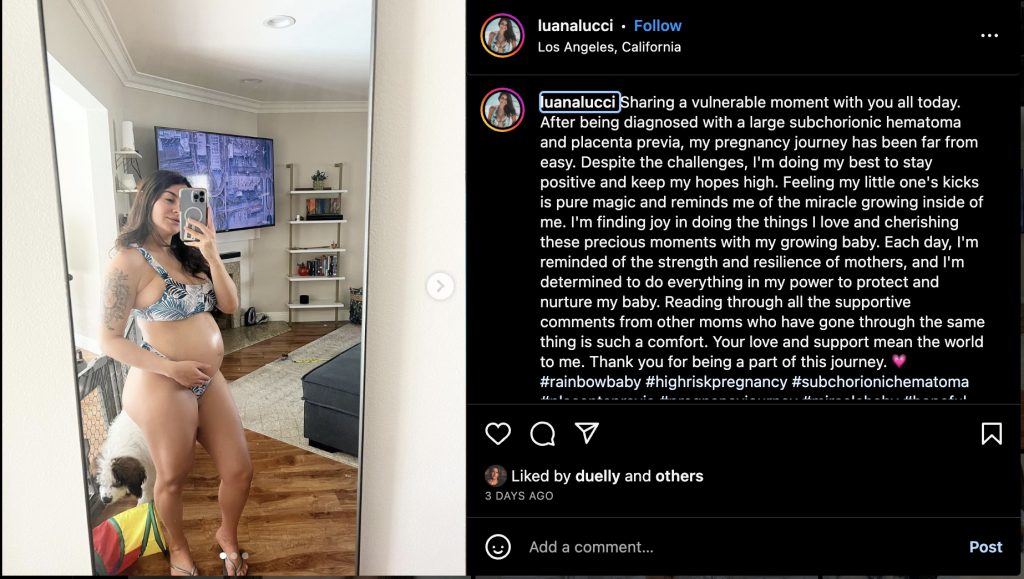Screen dimensions: 1024x579
Task: Open the Los Angeles, California location link
Action: coord(609,47)
